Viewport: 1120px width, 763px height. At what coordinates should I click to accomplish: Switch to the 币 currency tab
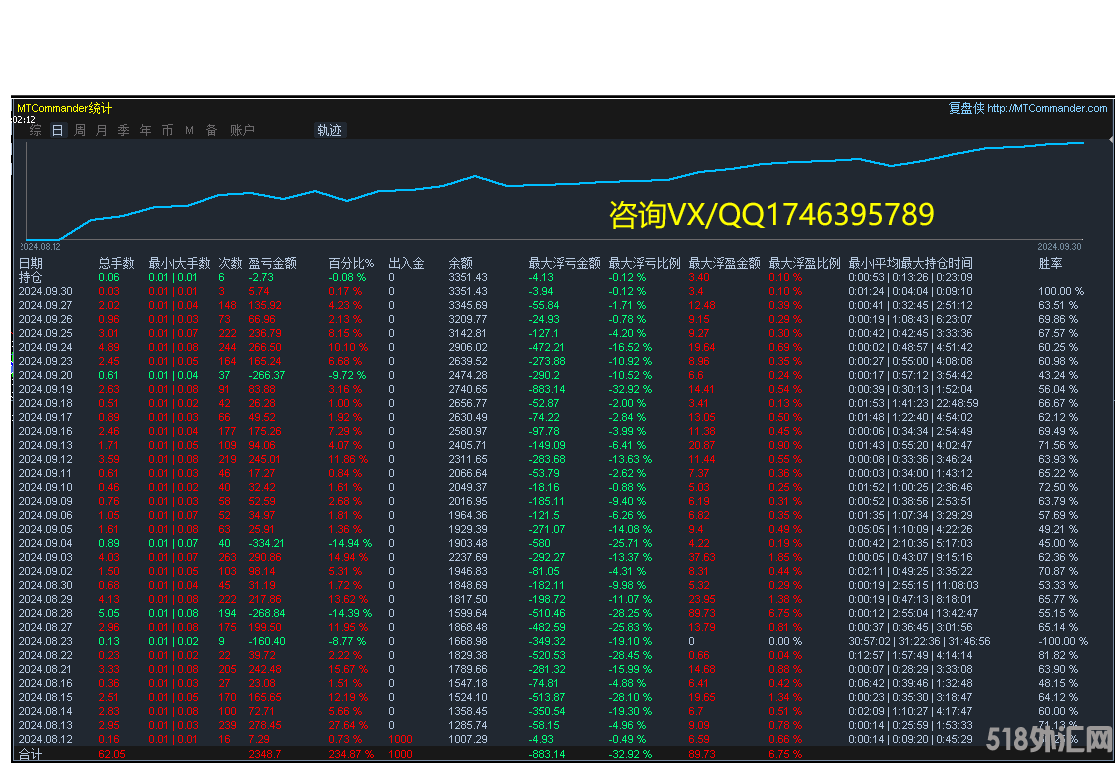(167, 130)
